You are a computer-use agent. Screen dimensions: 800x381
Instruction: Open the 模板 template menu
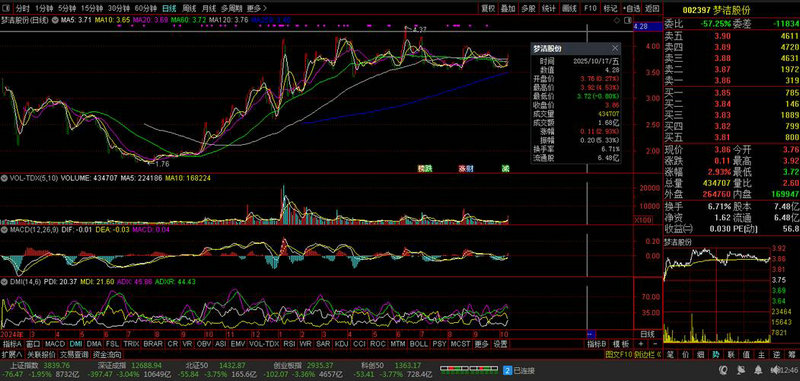click(620, 344)
